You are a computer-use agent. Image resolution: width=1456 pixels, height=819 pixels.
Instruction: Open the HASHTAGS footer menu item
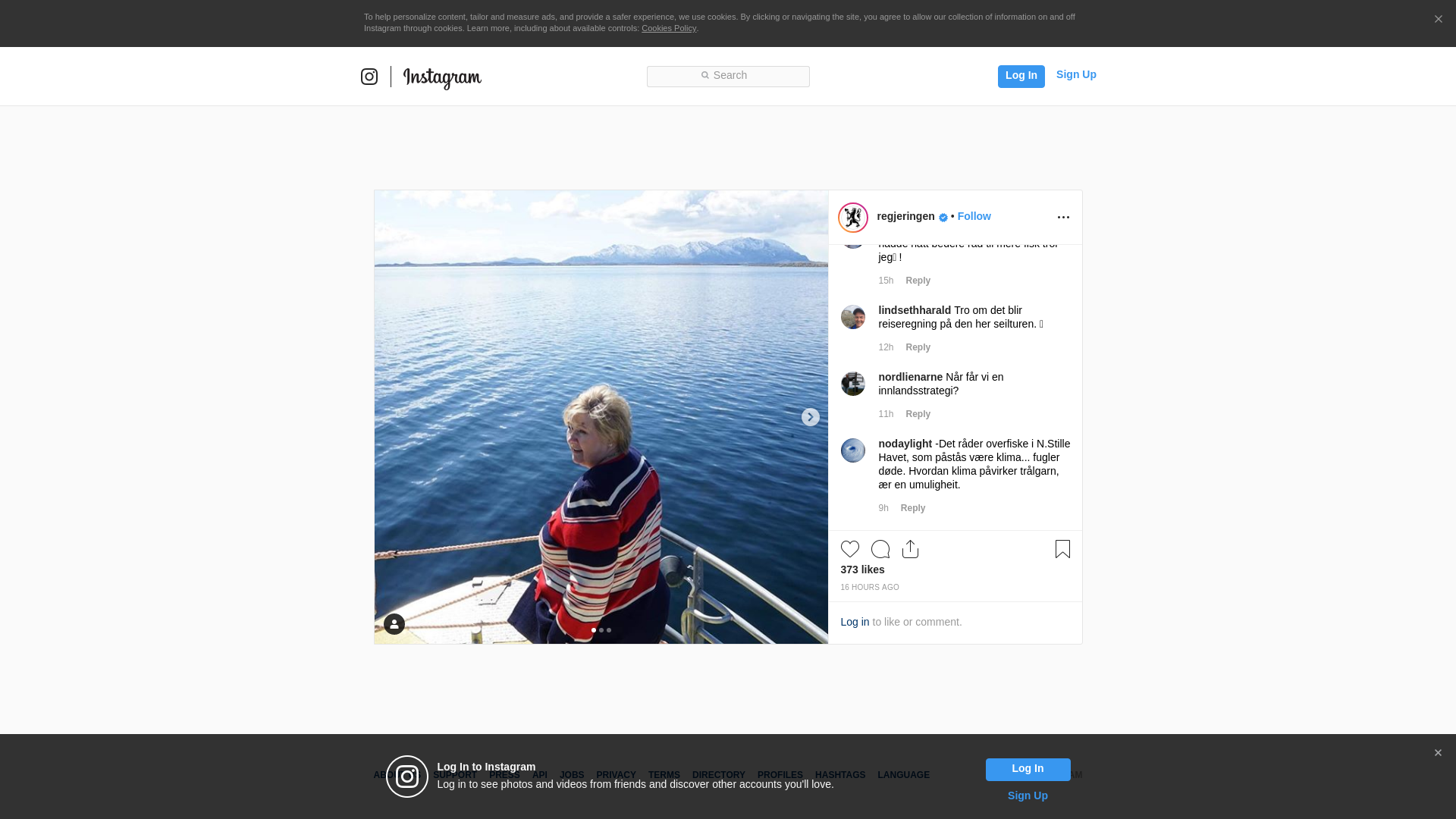coord(840,775)
